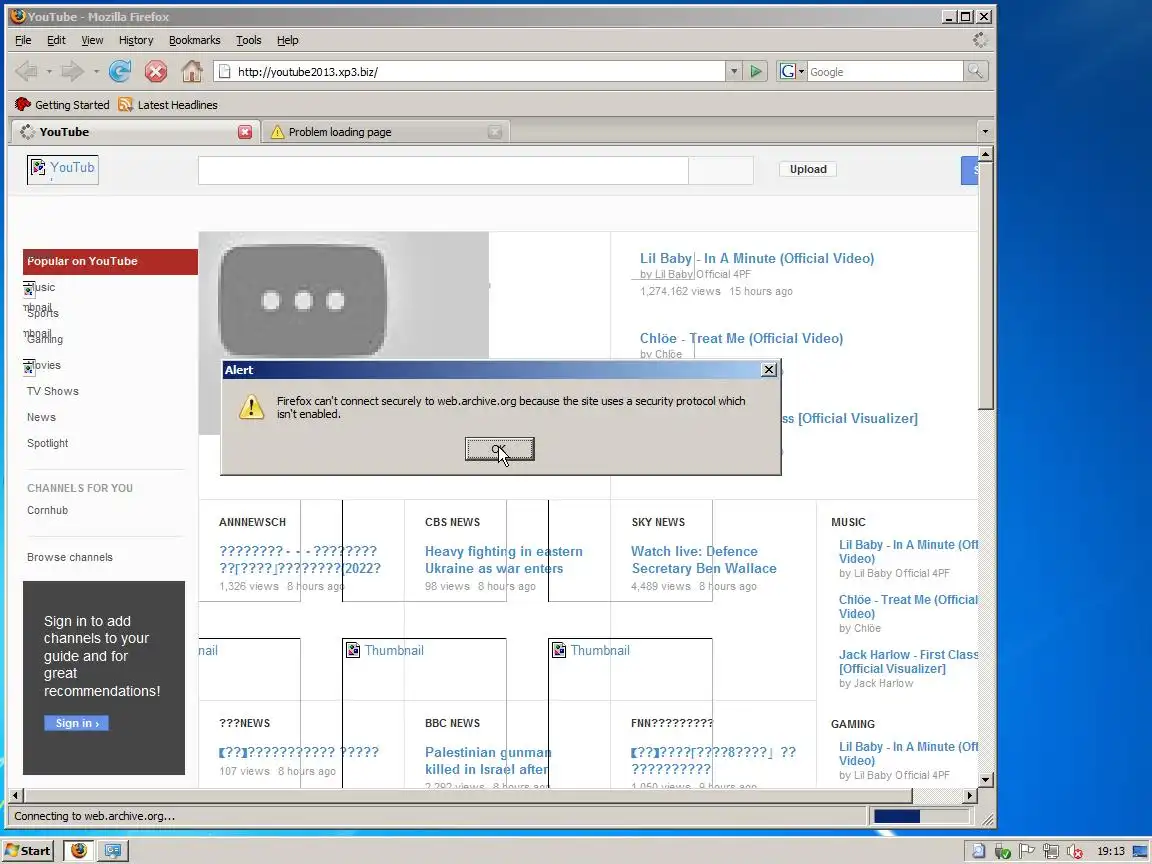Reload the page with refresh icon
The height and width of the screenshot is (864, 1152).
coord(120,71)
